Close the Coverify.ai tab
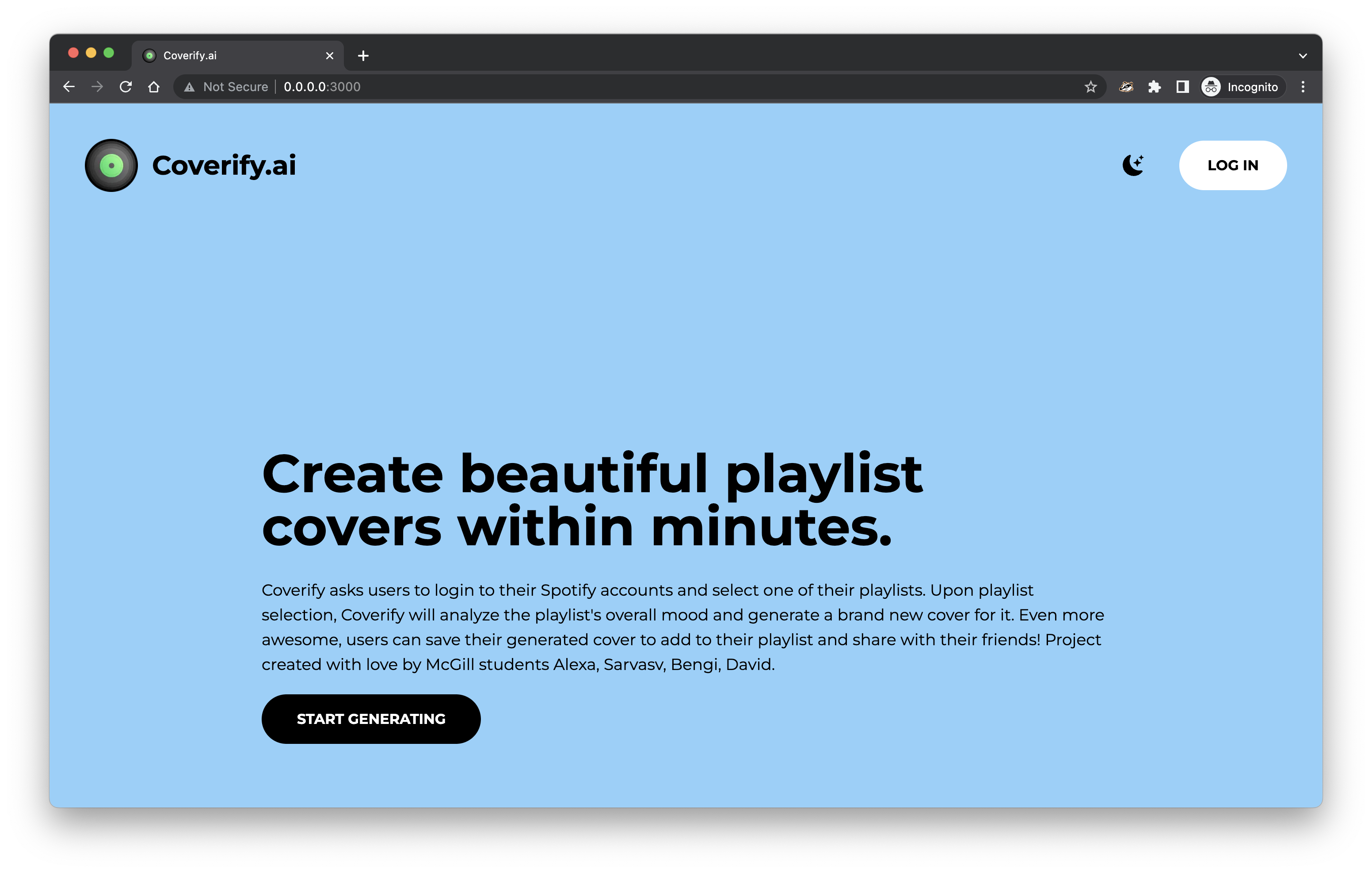The width and height of the screenshot is (1372, 873). click(329, 56)
